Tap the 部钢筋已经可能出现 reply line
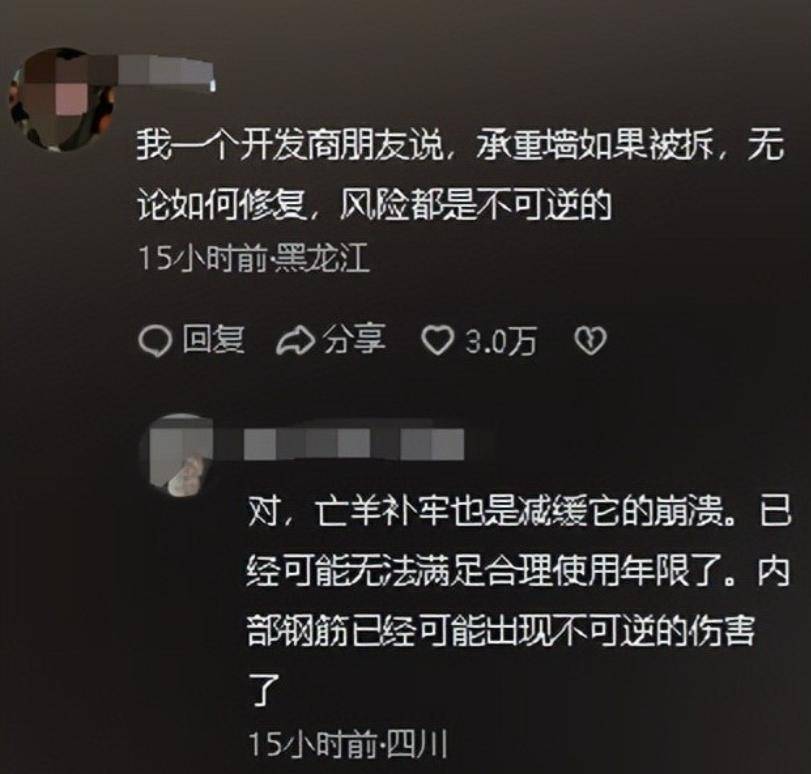The height and width of the screenshot is (774, 811). pyautogui.click(x=501, y=631)
